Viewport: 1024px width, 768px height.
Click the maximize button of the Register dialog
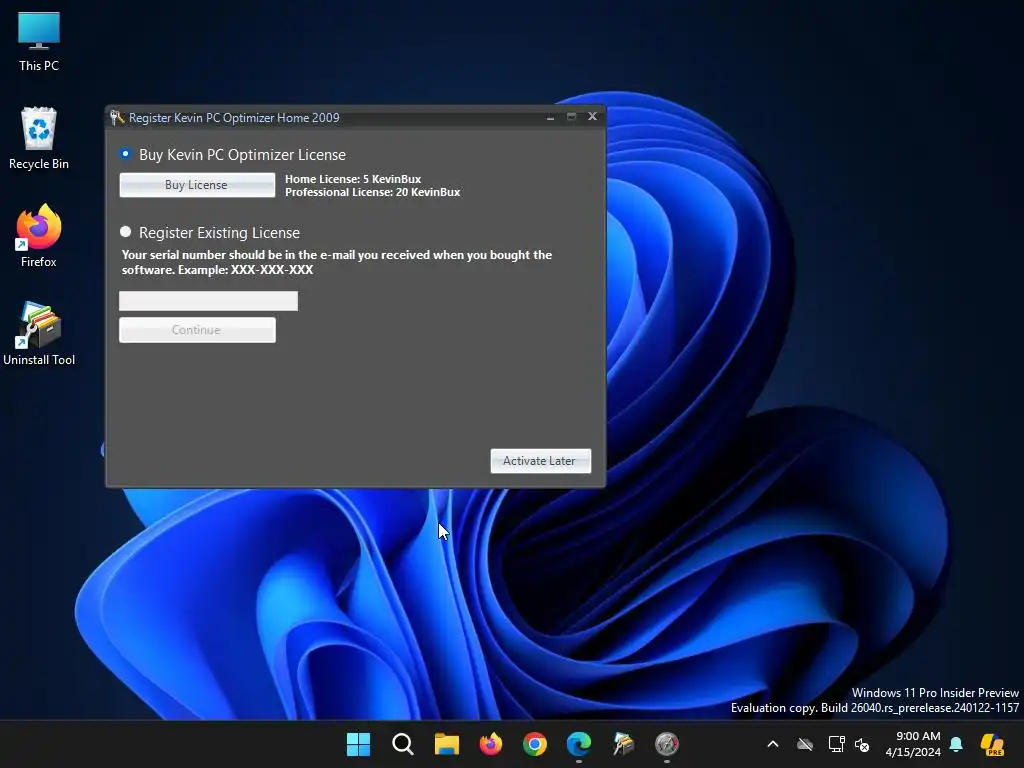pyautogui.click(x=571, y=116)
